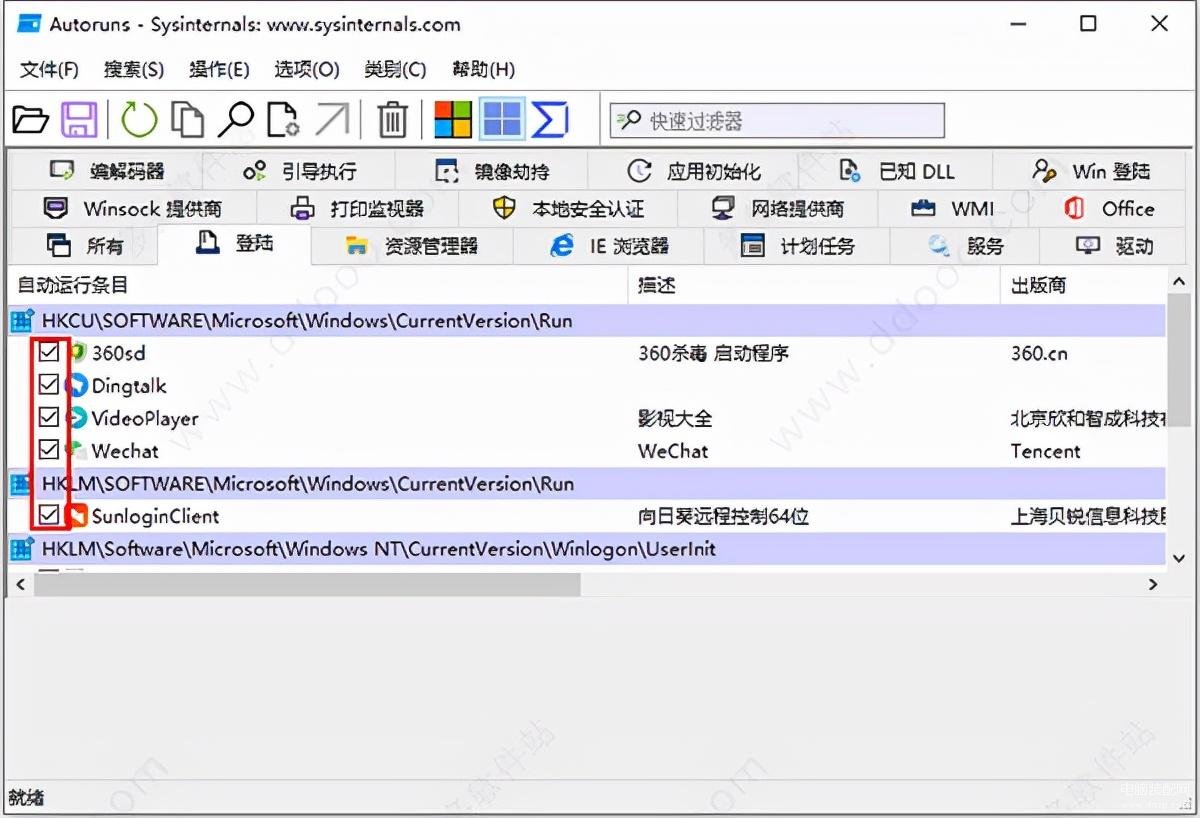Viewport: 1200px width, 818px height.
Task: Sort by the 出版商 column header
Action: (x=1083, y=285)
